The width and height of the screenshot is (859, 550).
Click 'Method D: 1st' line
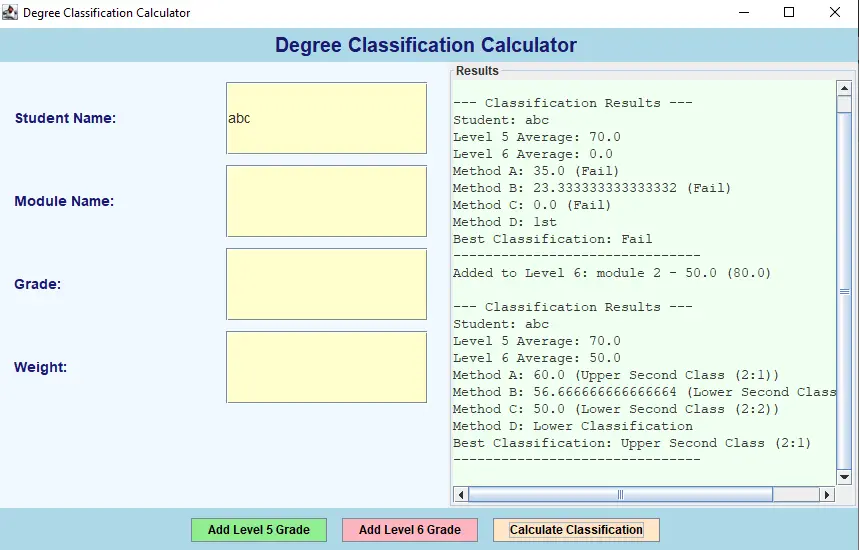(505, 222)
